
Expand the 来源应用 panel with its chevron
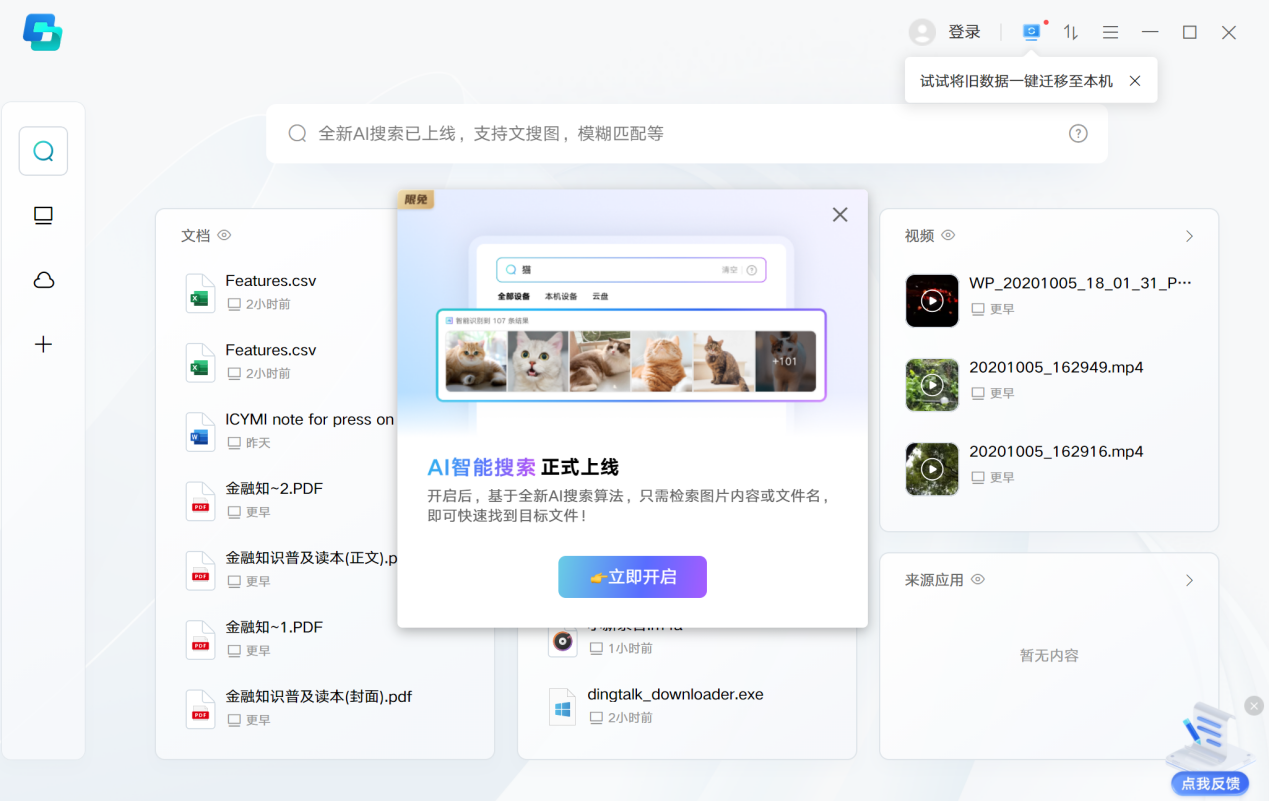pyautogui.click(x=1189, y=580)
